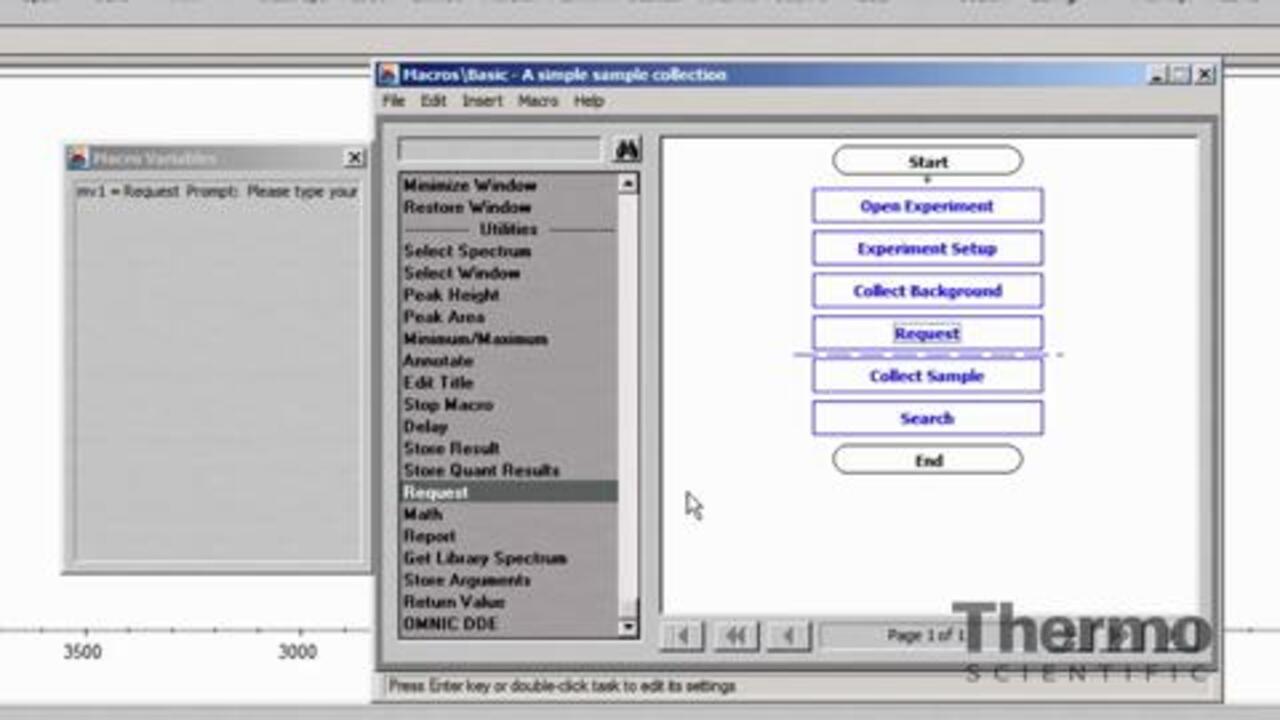Click the Collect Sample step
This screenshot has height=720, width=1280.
927,376
